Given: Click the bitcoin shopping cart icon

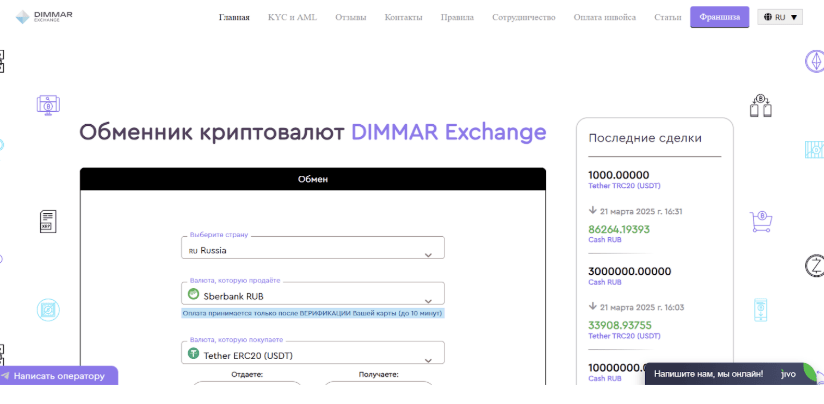Looking at the screenshot, I should coord(760,222).
